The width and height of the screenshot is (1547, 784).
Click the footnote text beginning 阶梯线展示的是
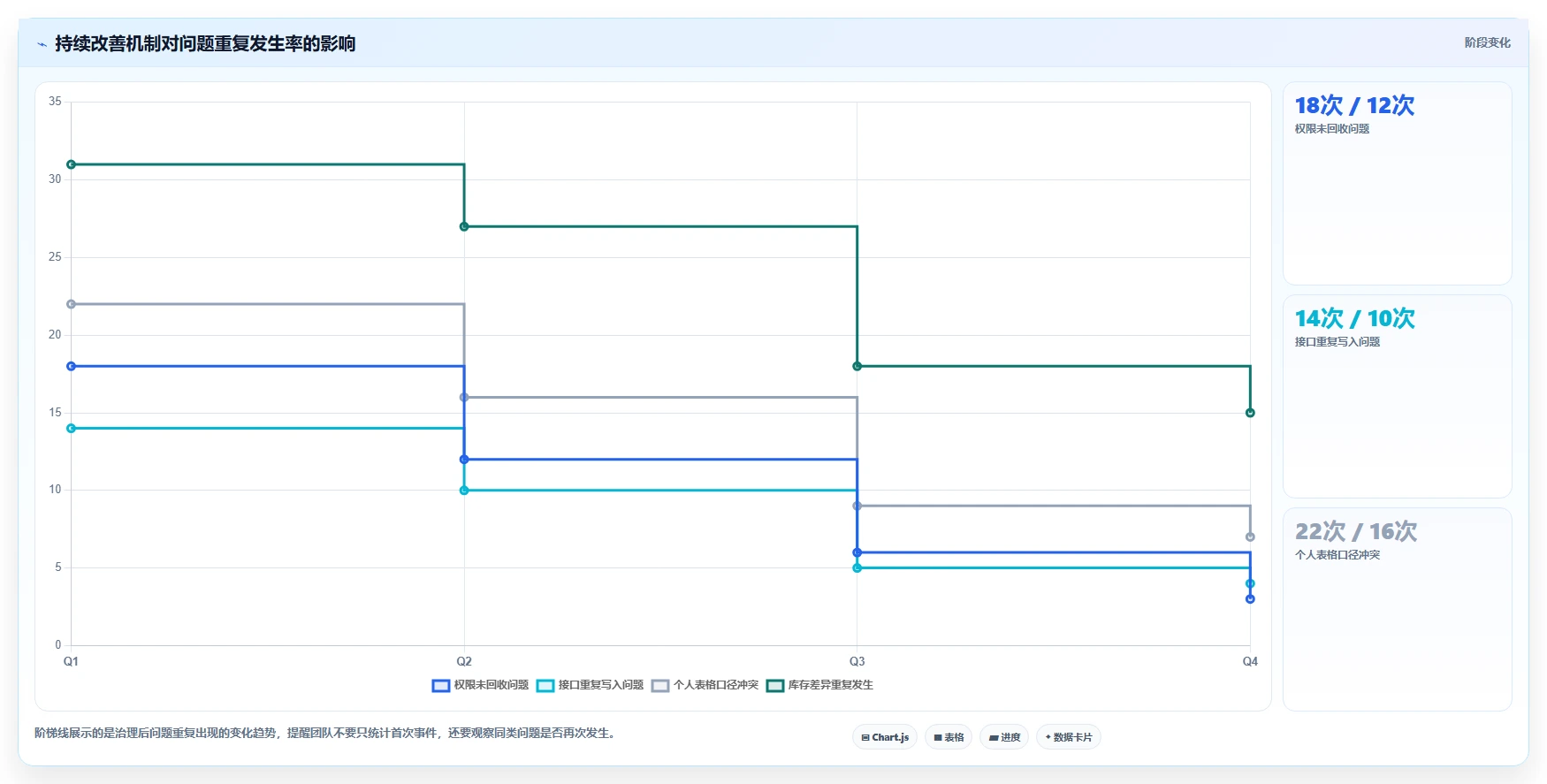326,734
